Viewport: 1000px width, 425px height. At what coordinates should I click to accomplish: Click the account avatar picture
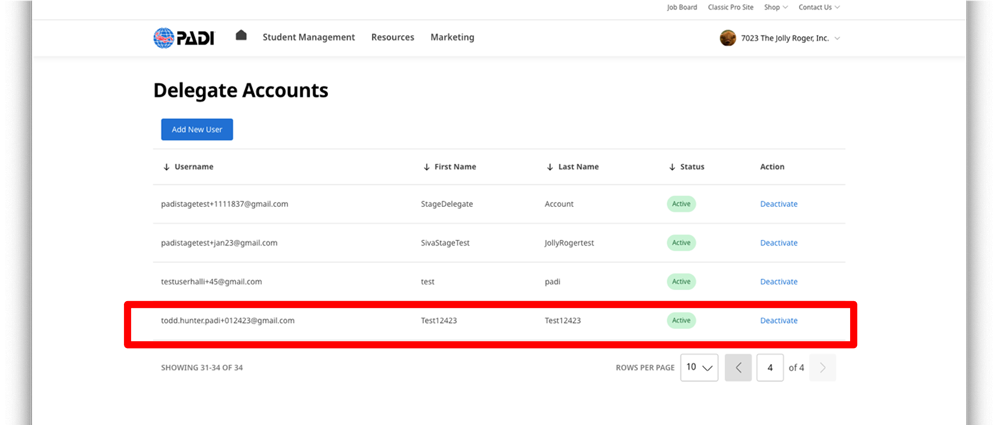(728, 38)
